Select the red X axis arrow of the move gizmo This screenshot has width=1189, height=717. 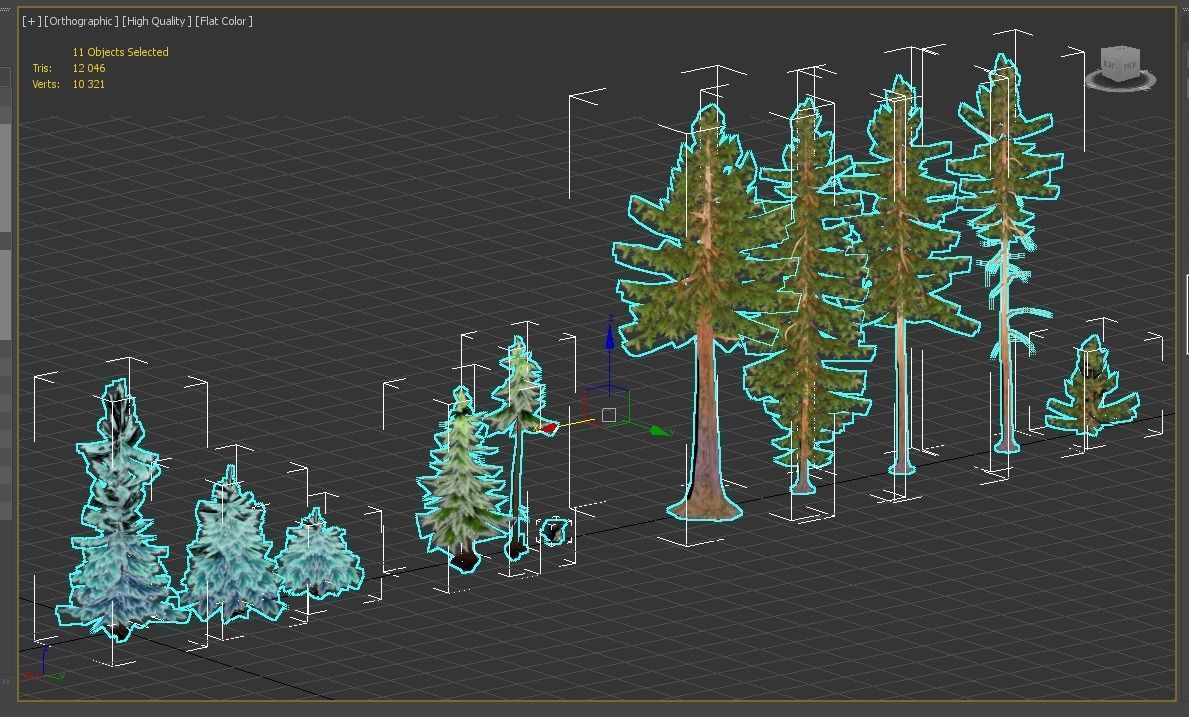coord(547,428)
